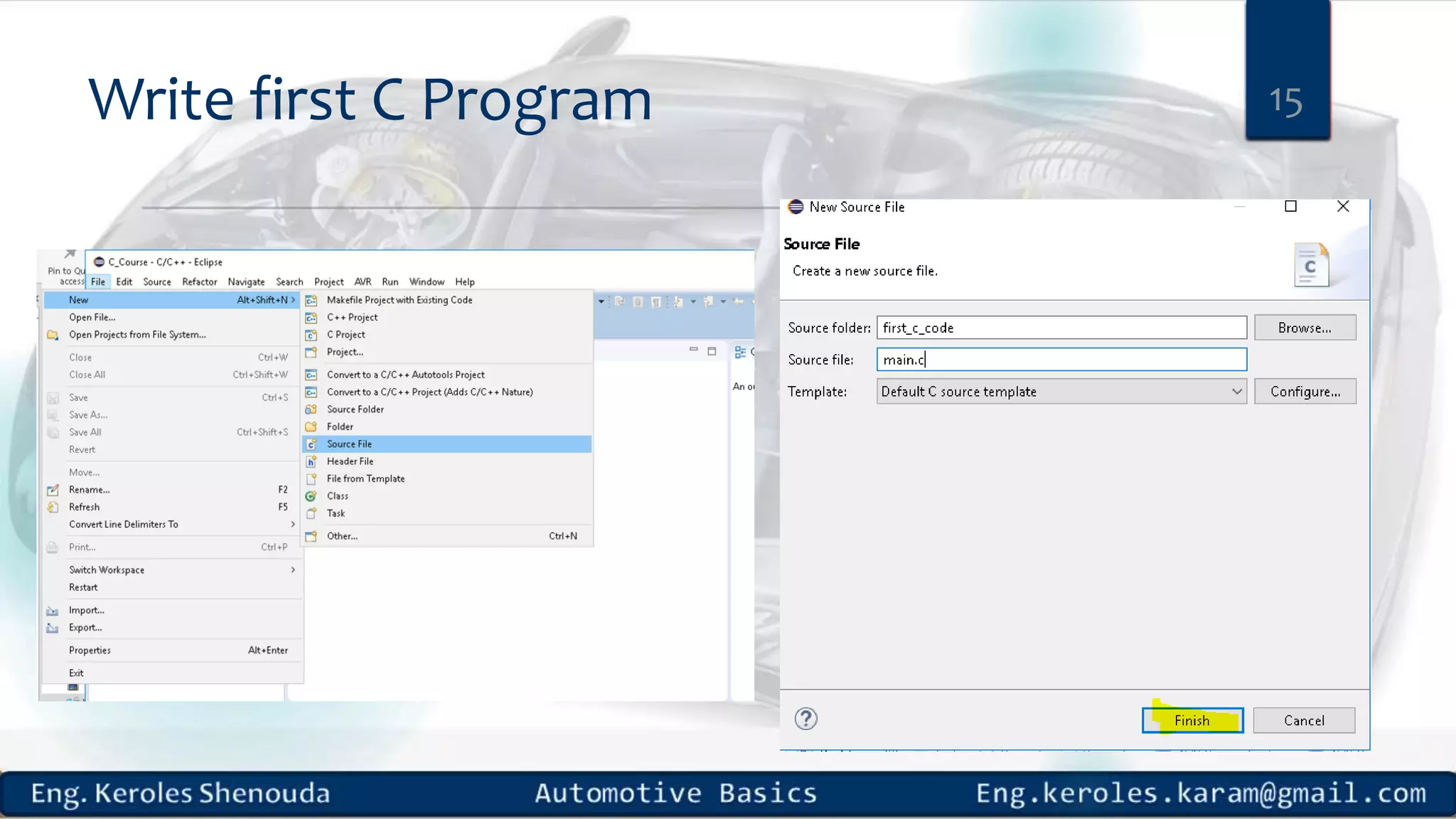Click the Makefile Project icon
The height and width of the screenshot is (819, 1456).
[x=311, y=301]
